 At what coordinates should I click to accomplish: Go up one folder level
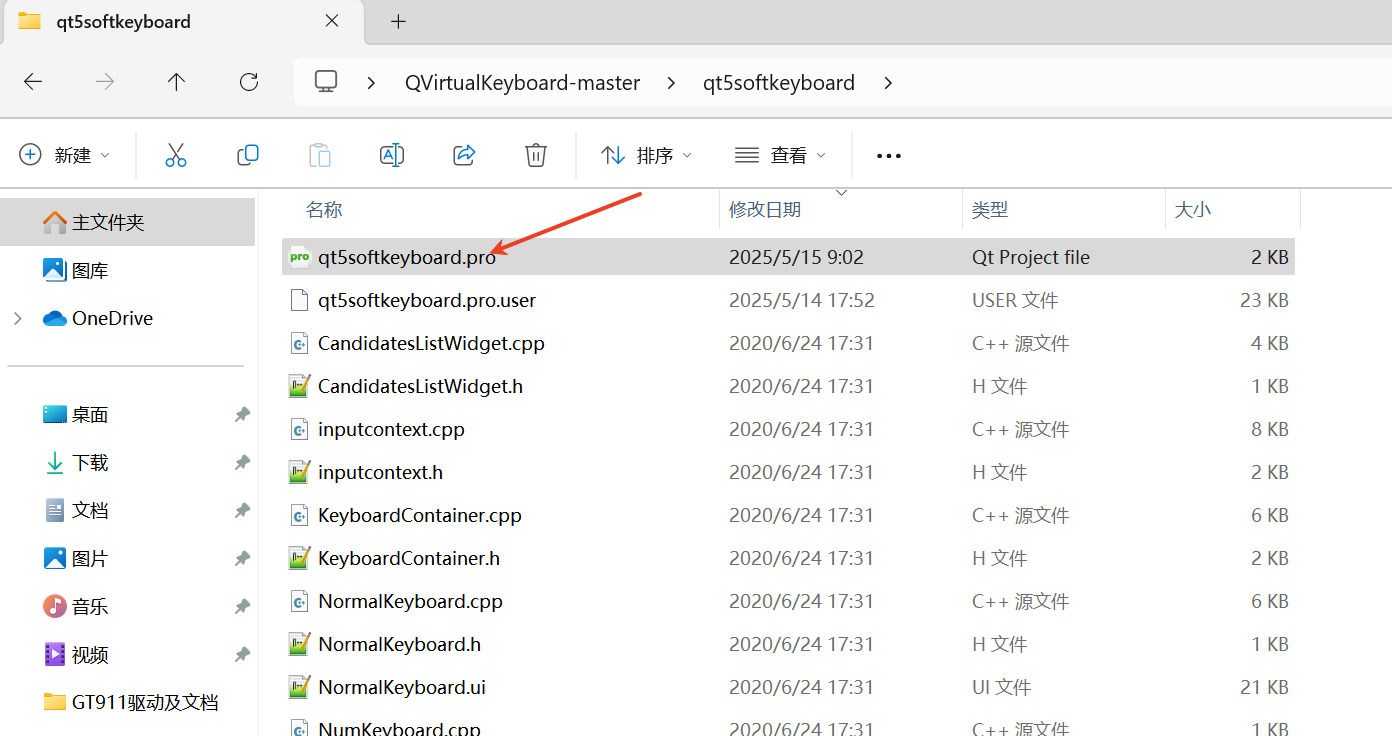[177, 82]
